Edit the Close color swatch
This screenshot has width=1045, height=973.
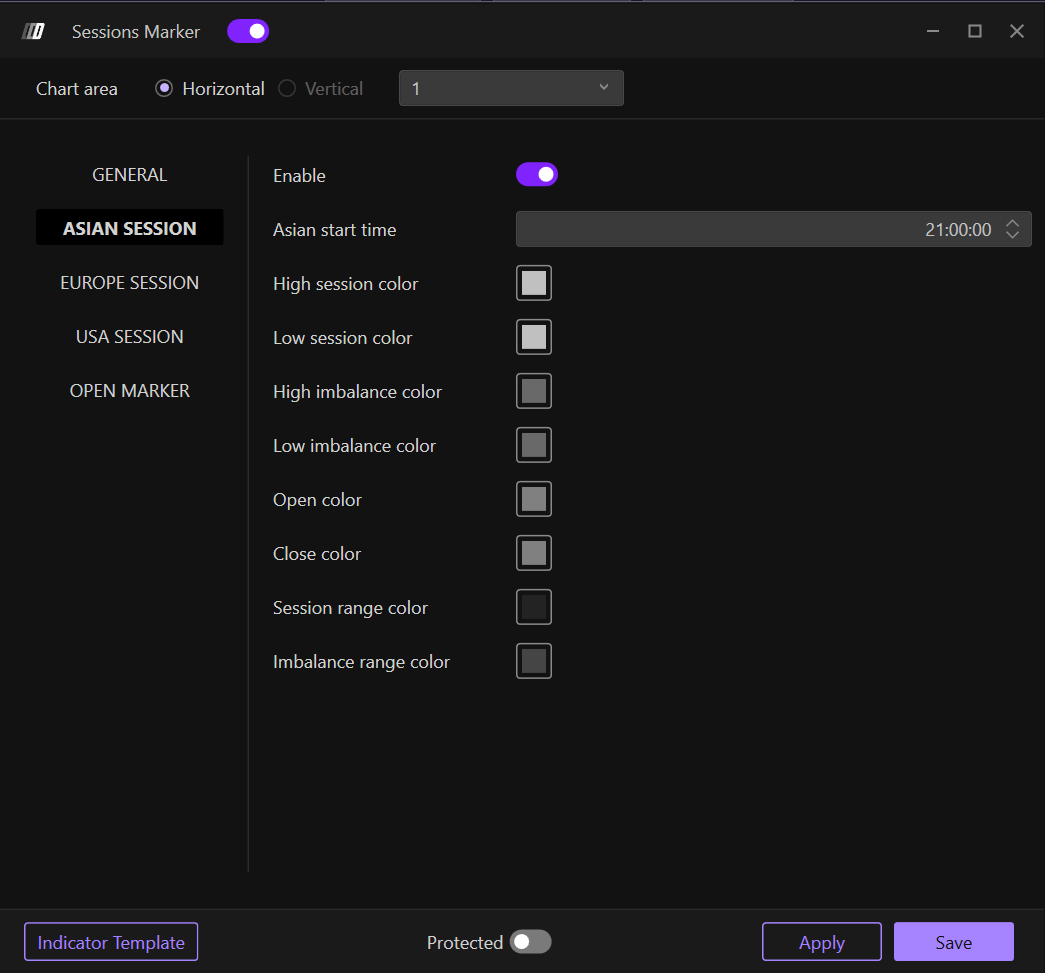[534, 553]
